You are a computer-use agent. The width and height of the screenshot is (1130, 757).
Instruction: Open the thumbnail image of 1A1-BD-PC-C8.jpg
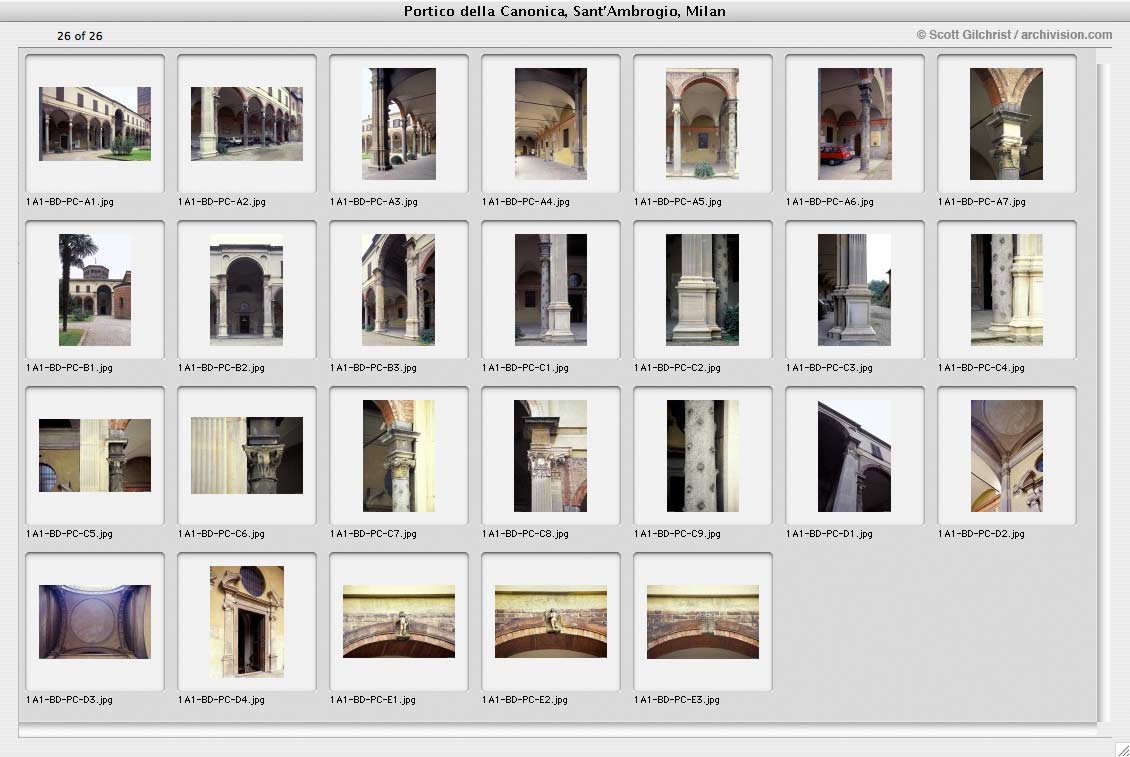coord(551,456)
